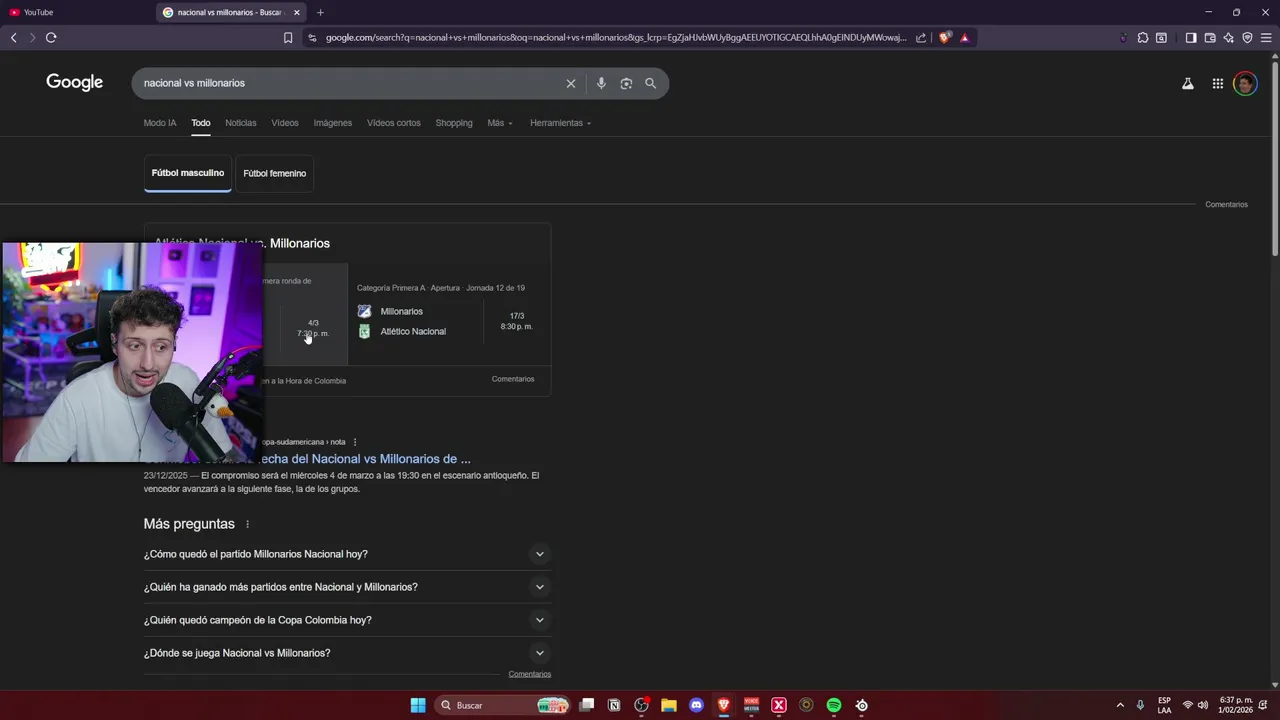Image resolution: width=1280 pixels, height=720 pixels.
Task: Open Comentarios link at the top right of results
Action: [1226, 204]
